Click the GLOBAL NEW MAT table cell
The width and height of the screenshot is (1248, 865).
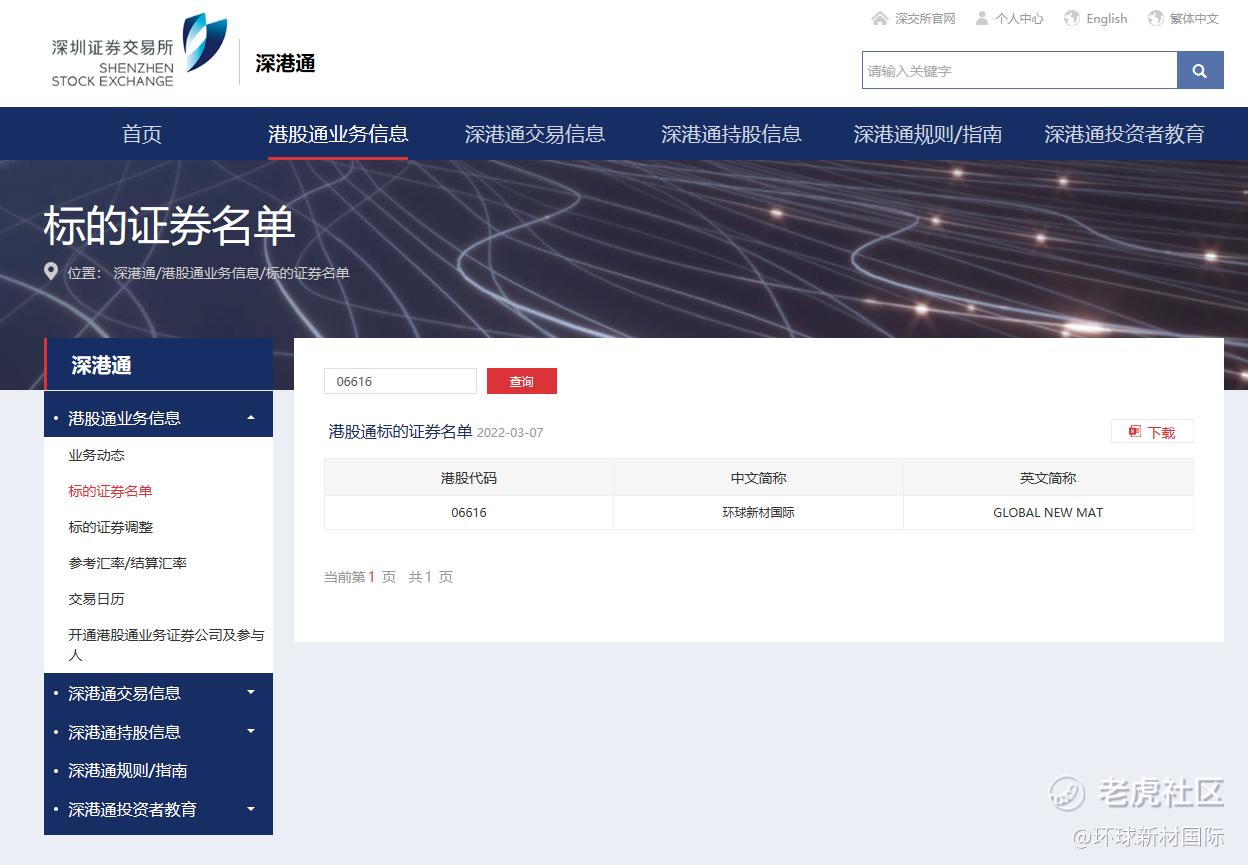1048,513
